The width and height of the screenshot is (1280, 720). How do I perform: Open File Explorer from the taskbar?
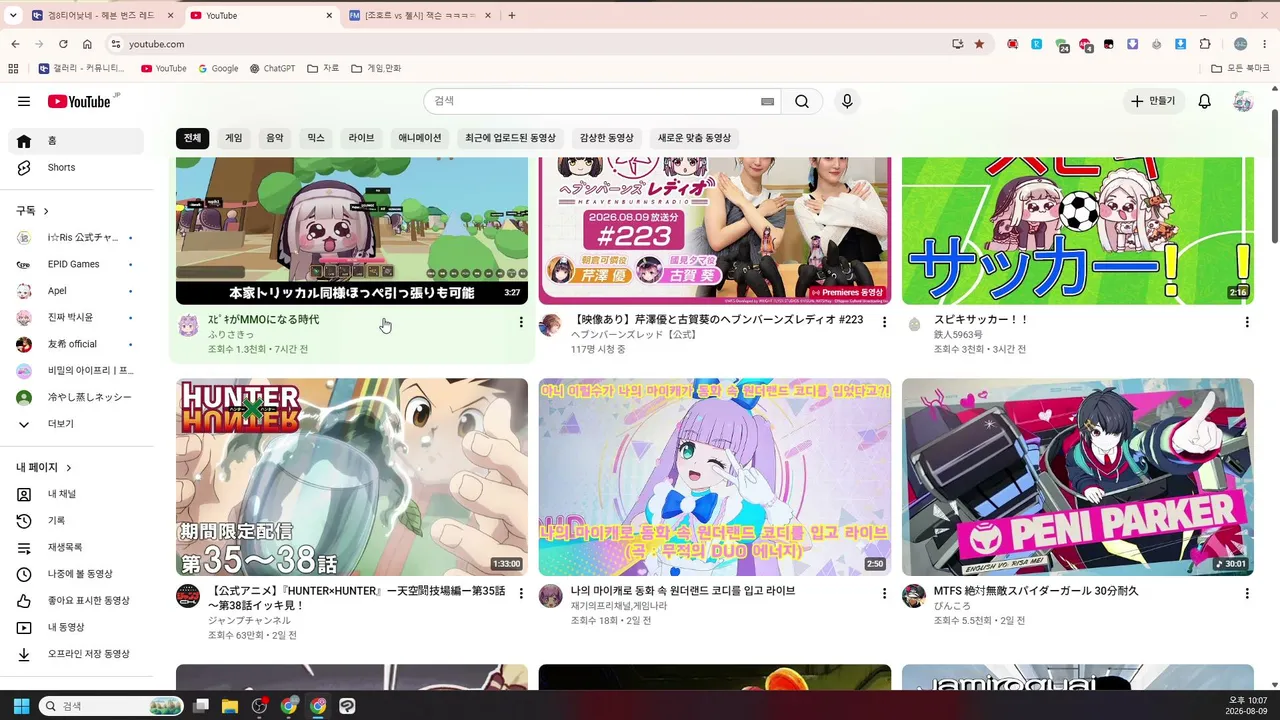[x=230, y=706]
